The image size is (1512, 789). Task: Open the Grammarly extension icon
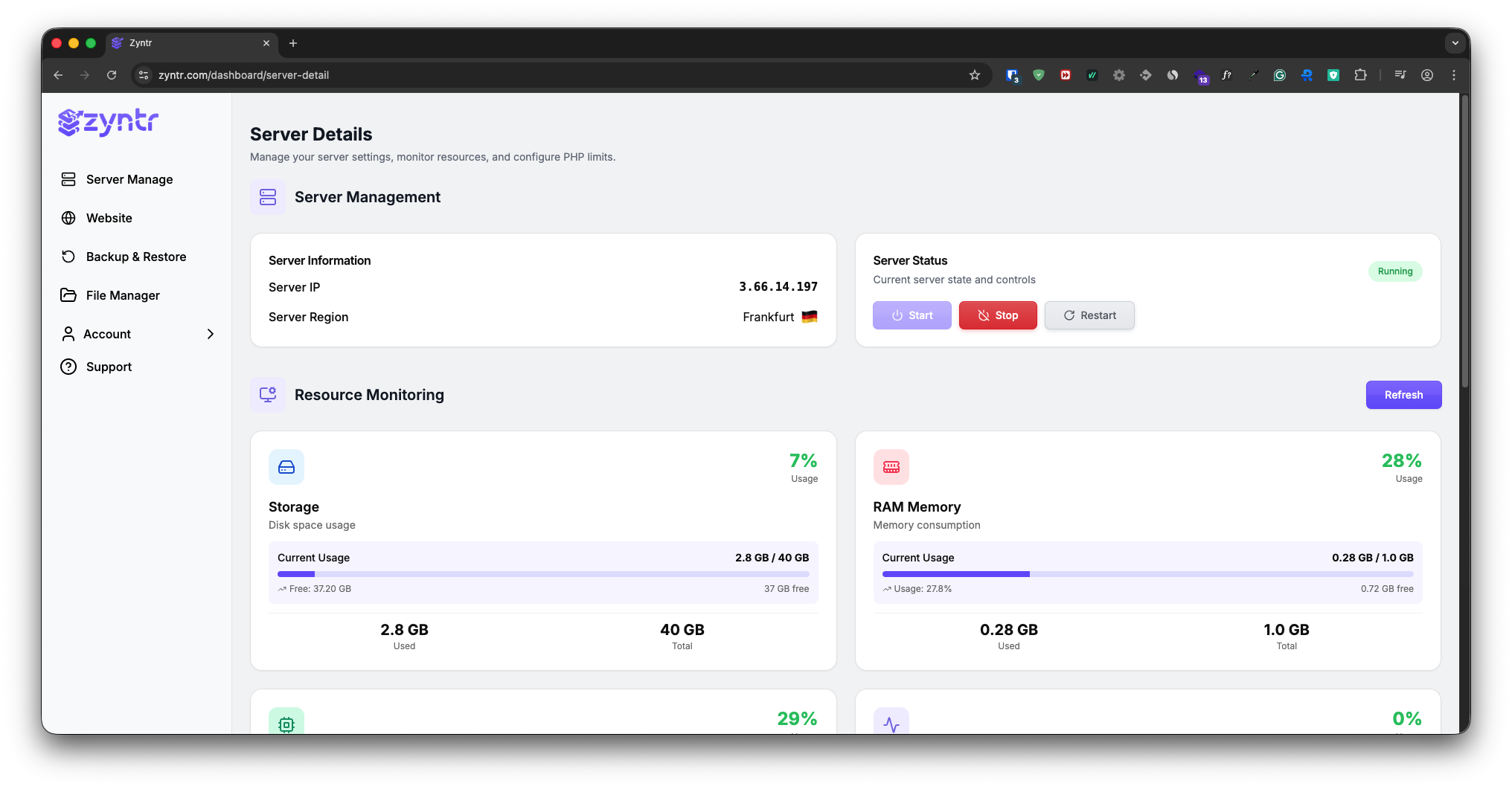click(1280, 75)
